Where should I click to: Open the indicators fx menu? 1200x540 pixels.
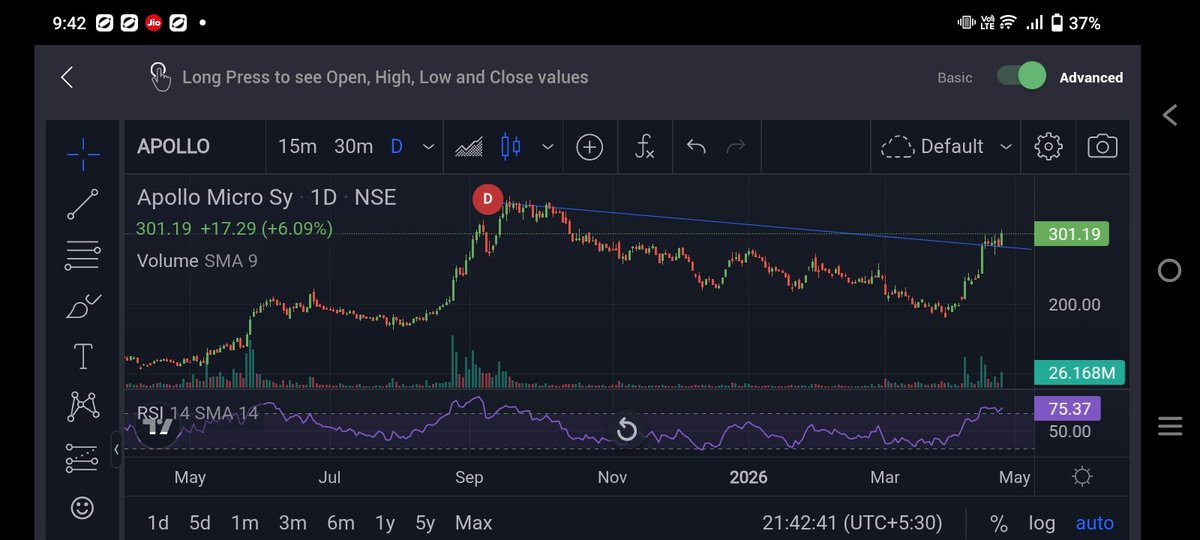click(x=645, y=147)
